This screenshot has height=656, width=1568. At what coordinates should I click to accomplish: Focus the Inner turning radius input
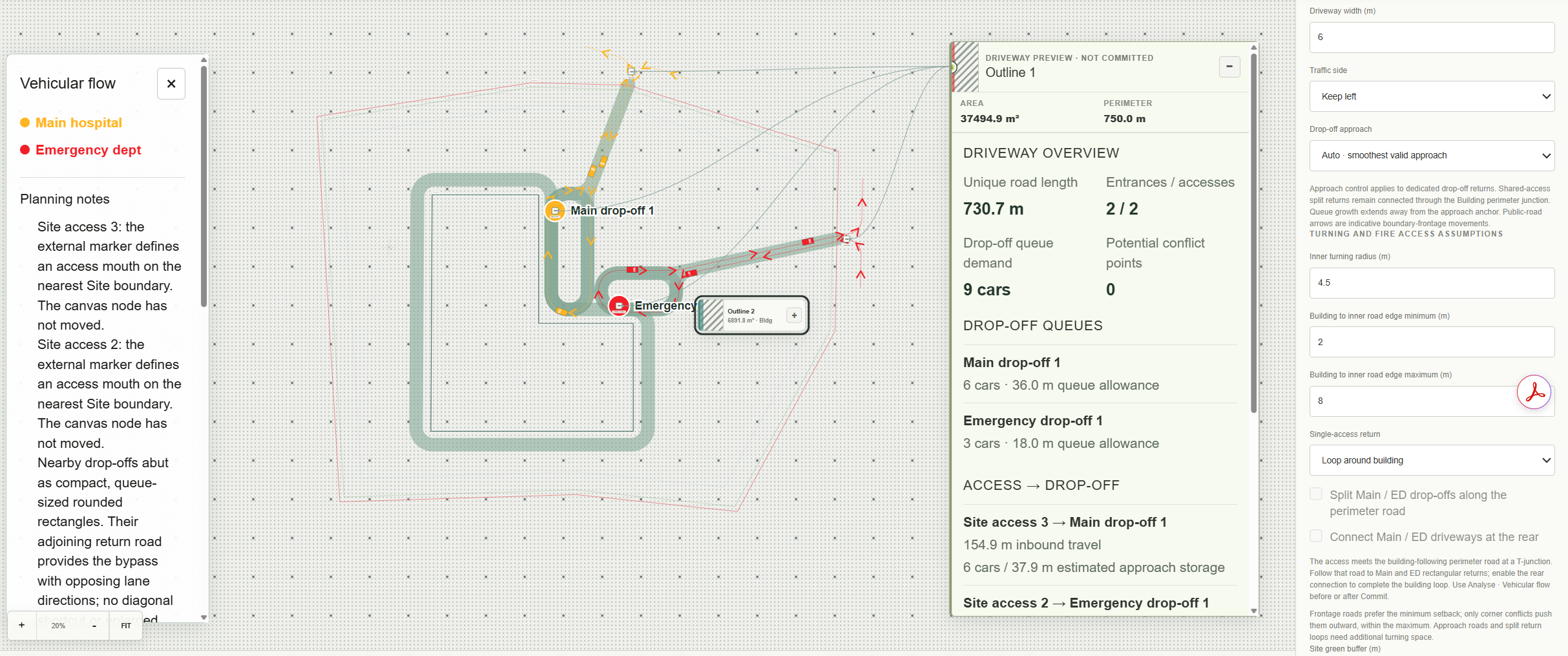[1432, 282]
